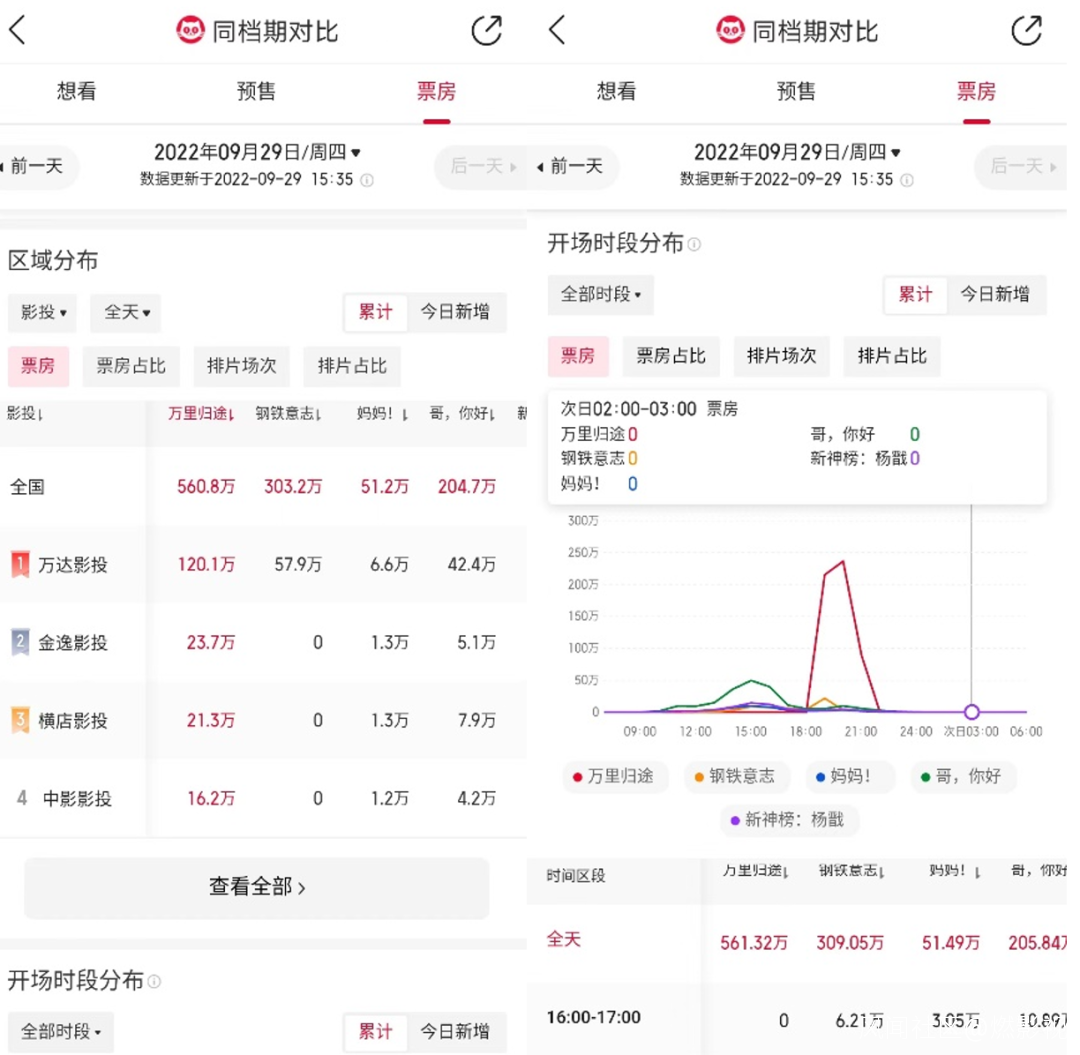Sort time-slot table by 万里归途 column
Image resolution: width=1080 pixels, height=1055 pixels.
[755, 871]
